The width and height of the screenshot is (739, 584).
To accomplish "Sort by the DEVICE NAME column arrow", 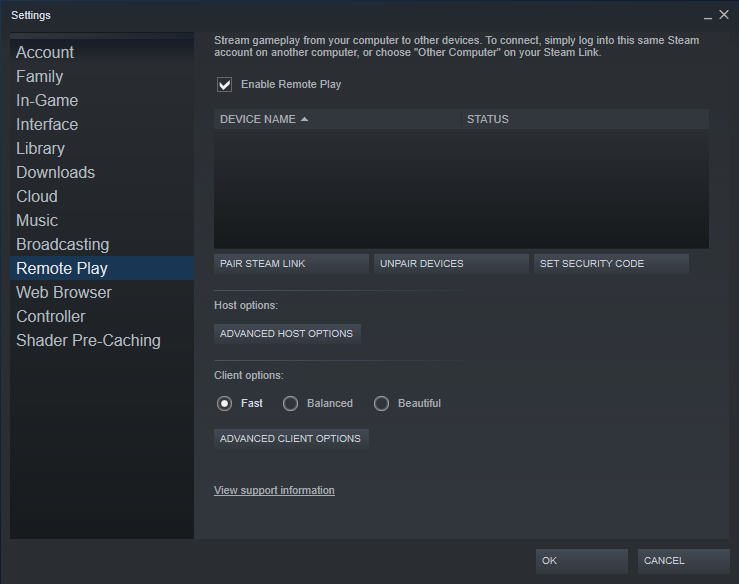I will 304,119.
